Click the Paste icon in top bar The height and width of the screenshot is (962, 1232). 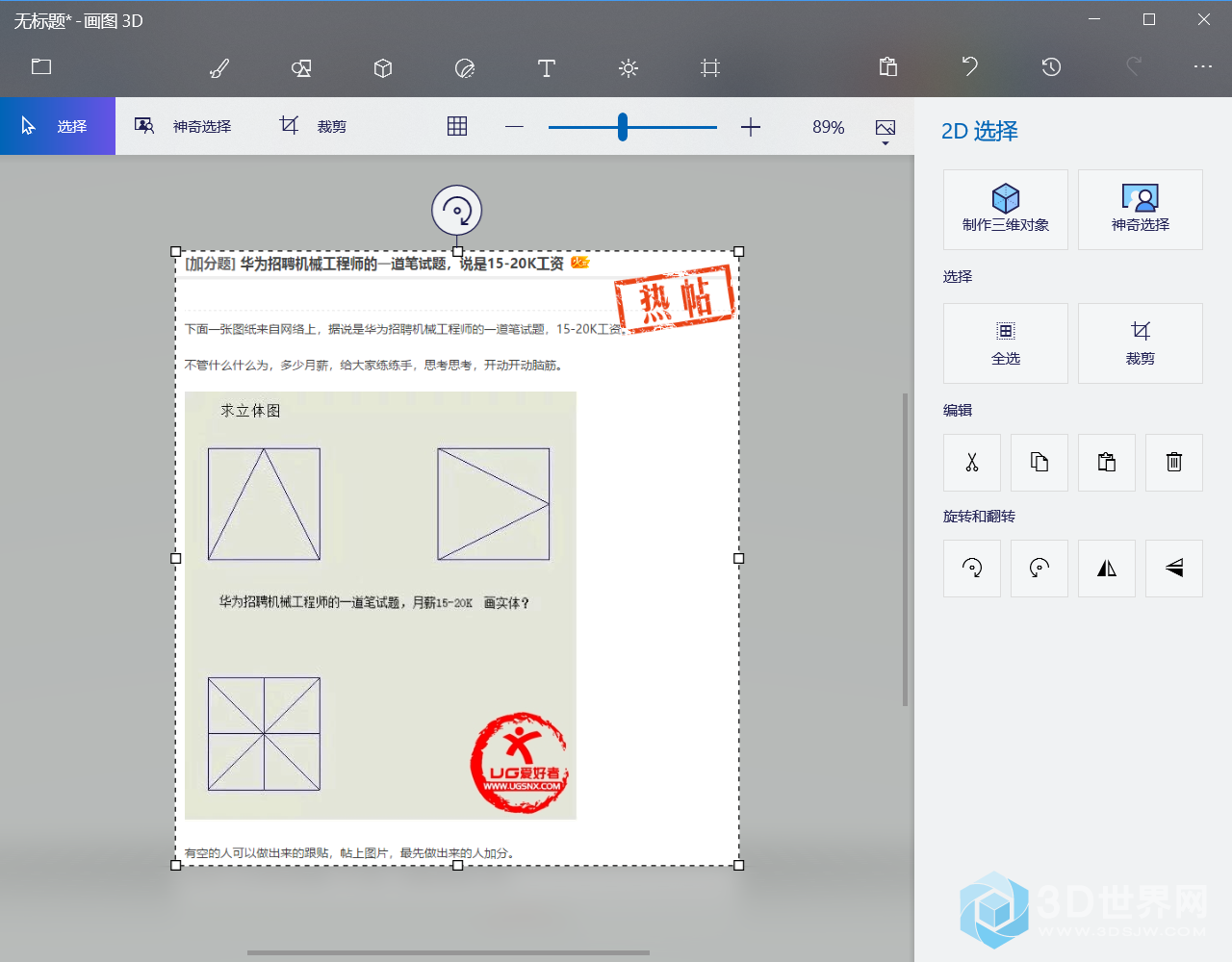click(888, 66)
